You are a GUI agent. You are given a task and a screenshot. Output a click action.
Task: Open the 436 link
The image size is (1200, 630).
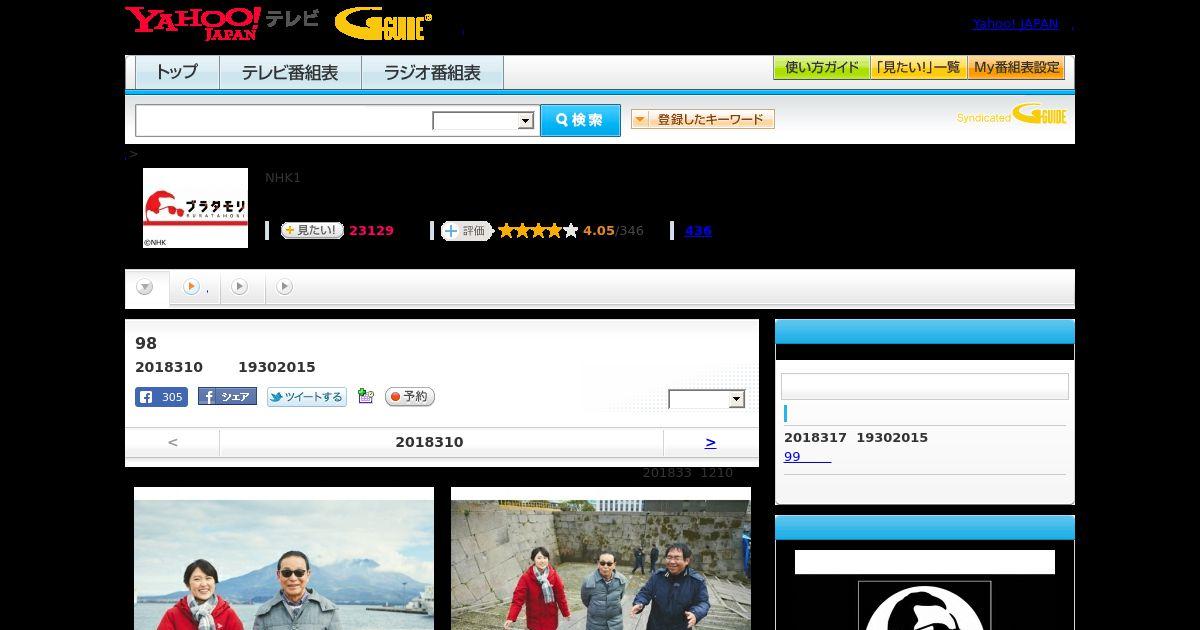(698, 231)
